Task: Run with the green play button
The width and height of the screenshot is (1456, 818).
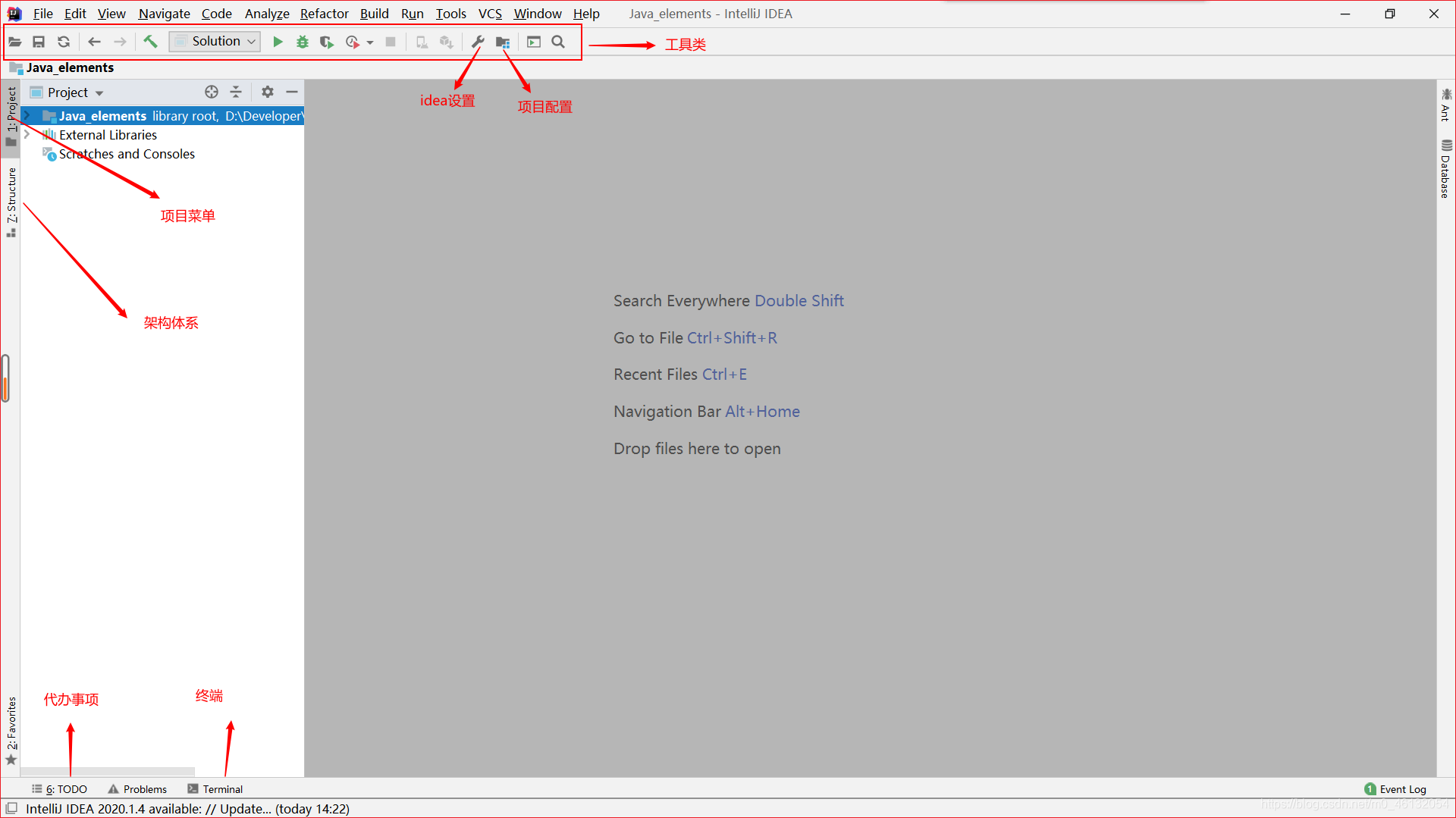Action: tap(278, 42)
